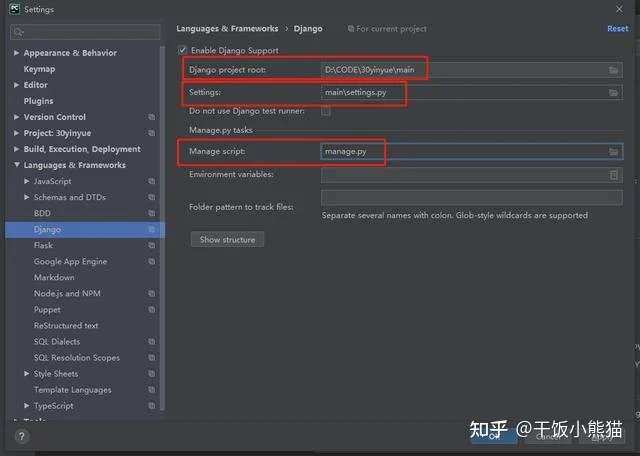Viewport: 640px width, 456px height.
Task: Click the folder browse icon for Django project root
Action: click(x=613, y=70)
